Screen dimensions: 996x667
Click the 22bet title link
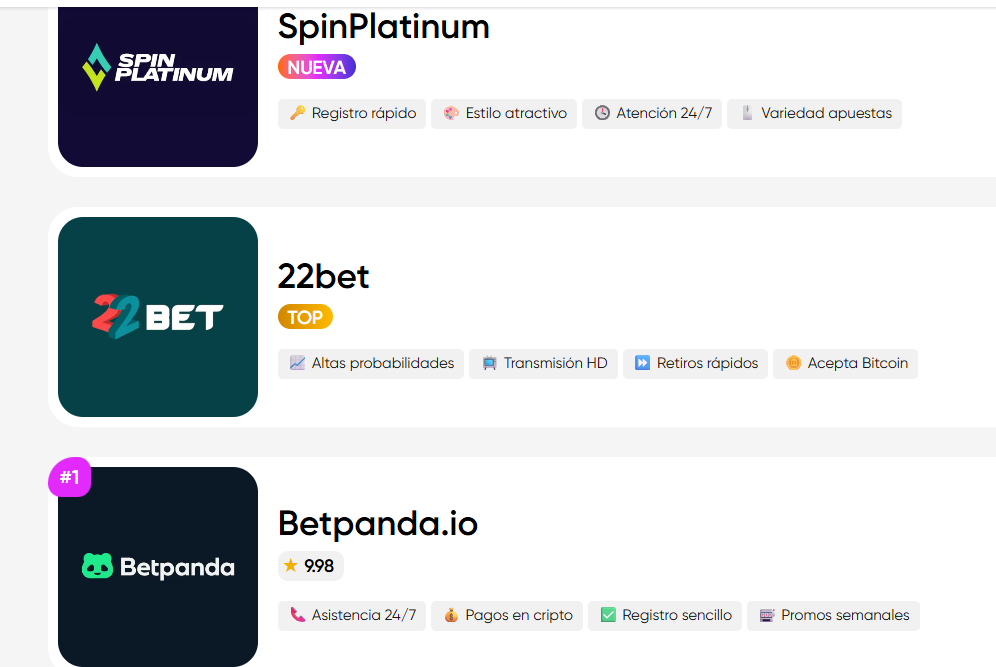(323, 276)
